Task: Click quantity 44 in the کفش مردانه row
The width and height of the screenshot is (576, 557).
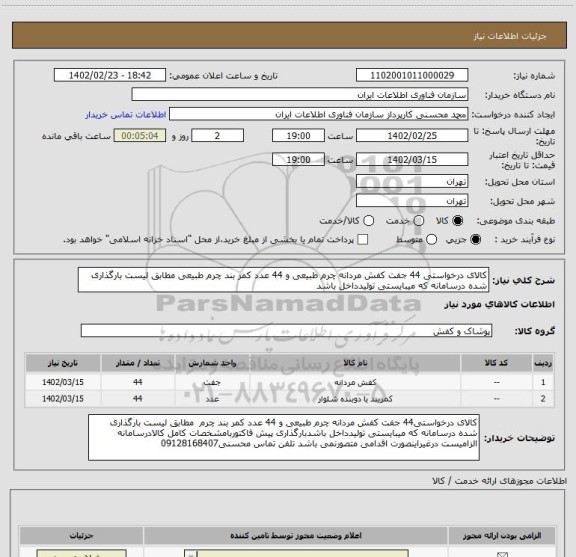Action: coord(138,382)
